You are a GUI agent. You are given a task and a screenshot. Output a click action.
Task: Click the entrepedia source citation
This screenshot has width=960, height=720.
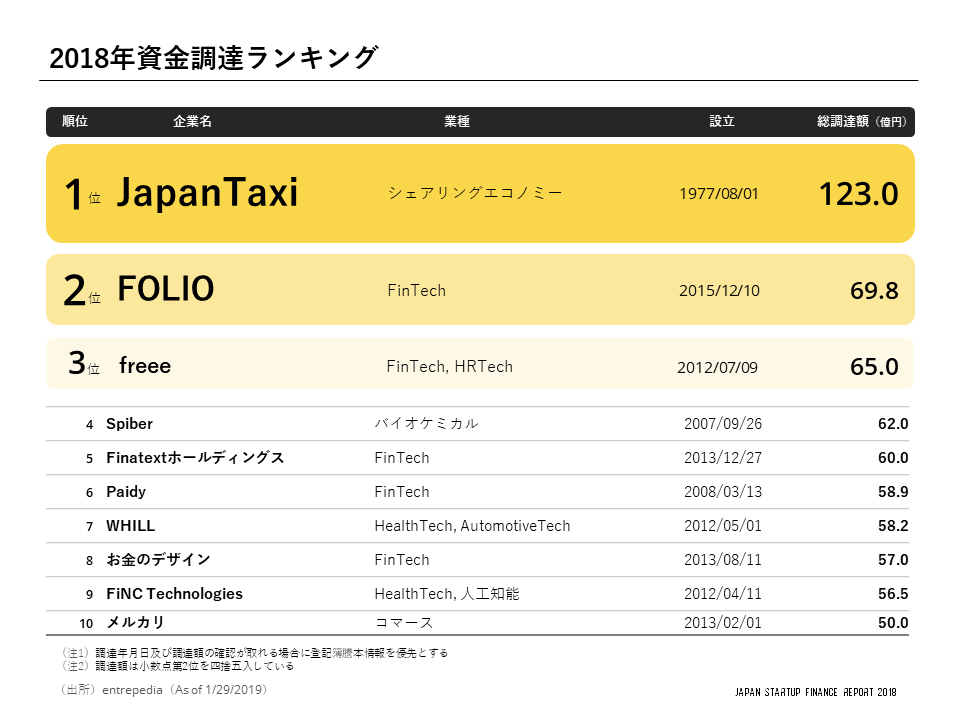coord(165,690)
